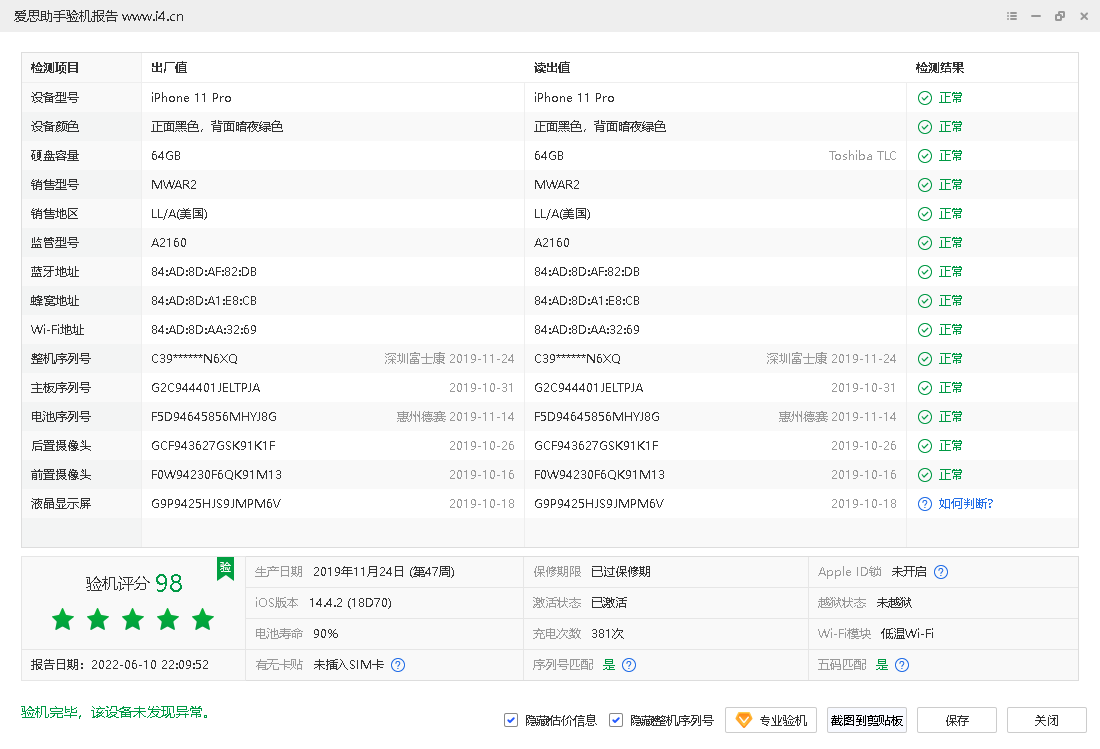Click 电池寿命 value 90%

click(x=326, y=633)
